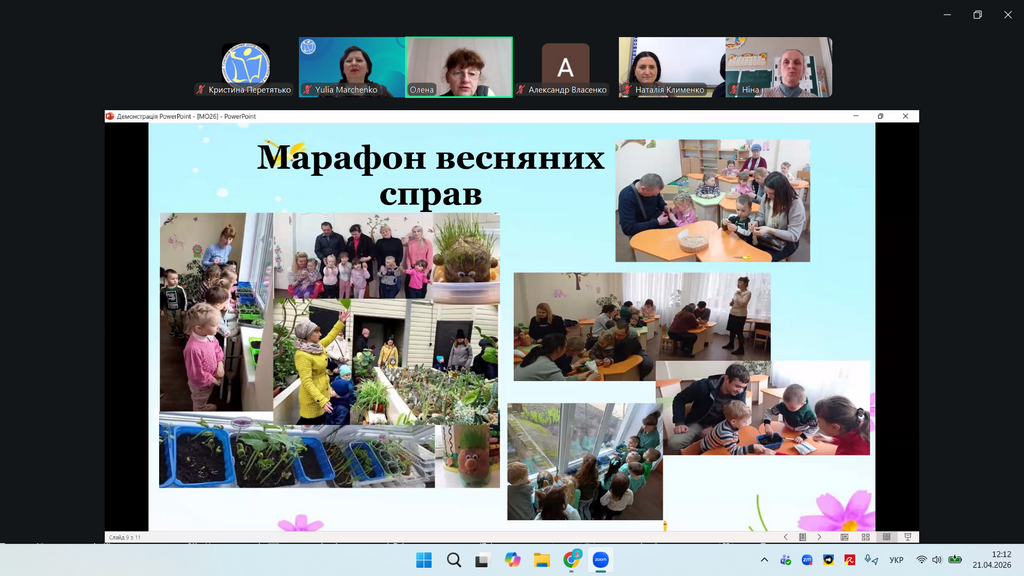This screenshot has height=576, width=1024.
Task: Click Yulia Marchenko's video tile
Action: (x=352, y=67)
